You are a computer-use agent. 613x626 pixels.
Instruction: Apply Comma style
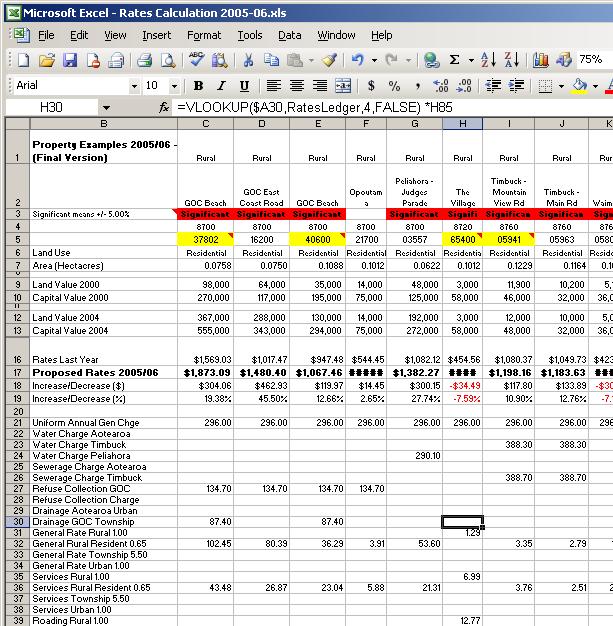[x=418, y=85]
